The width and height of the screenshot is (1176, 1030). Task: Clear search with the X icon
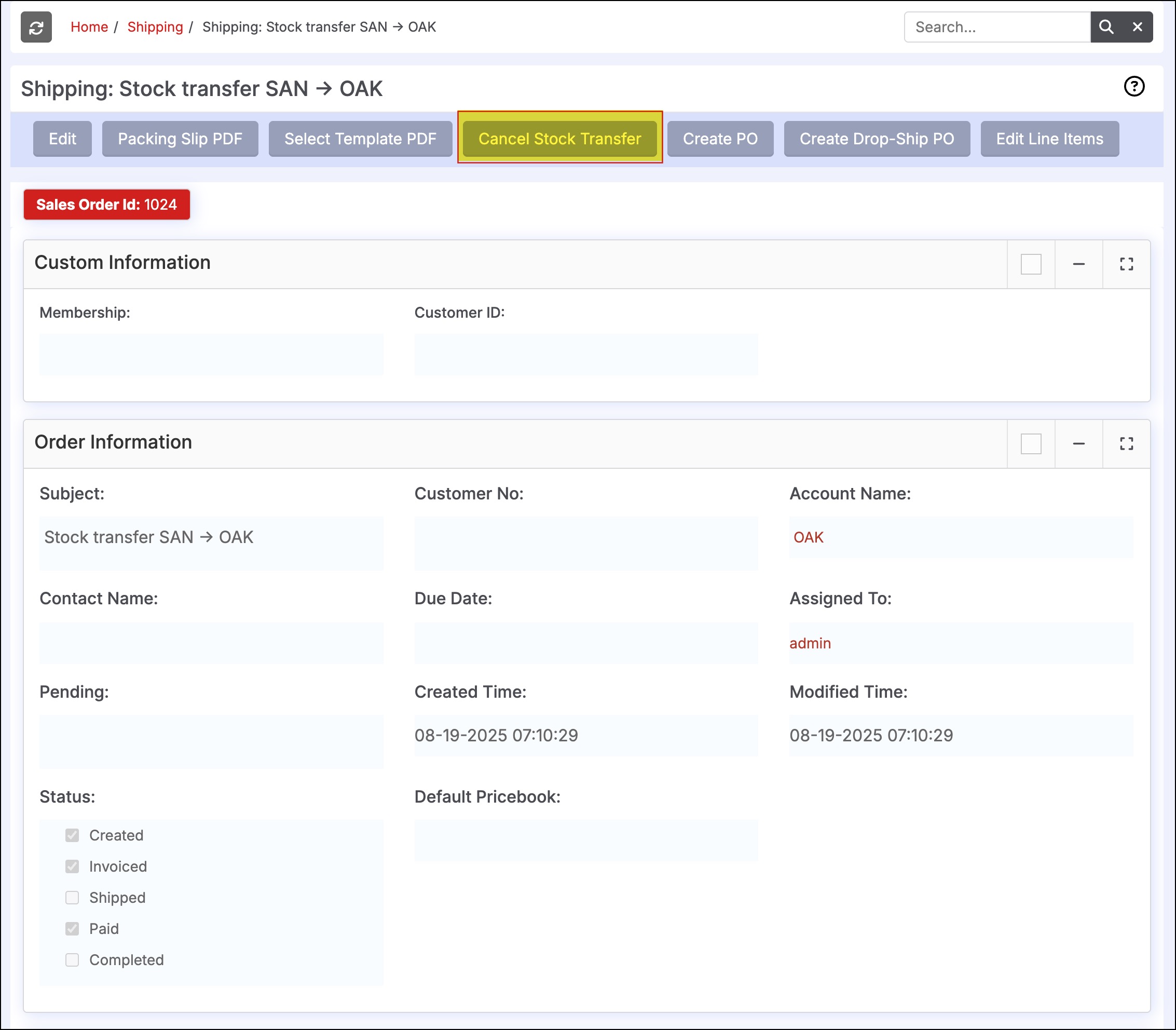coord(1138,27)
